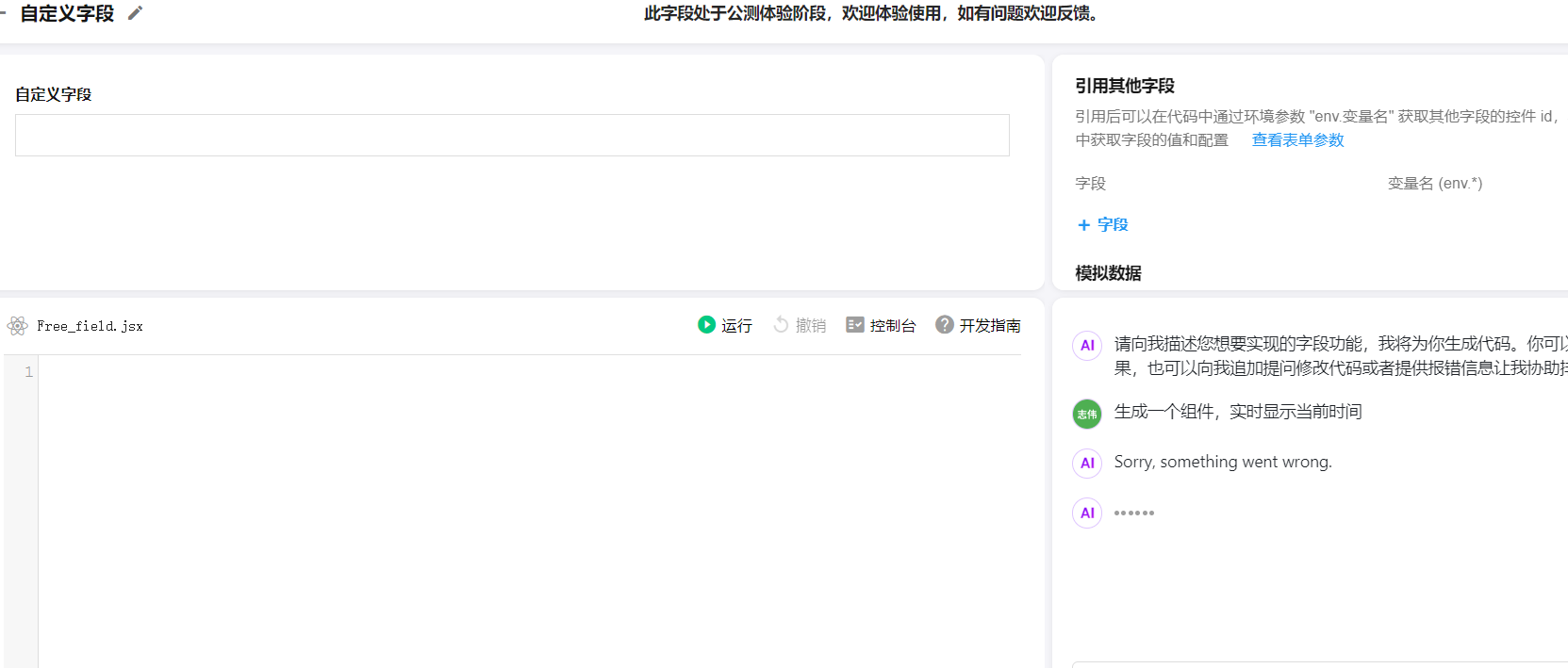The height and width of the screenshot is (668, 1568).
Task: Click line number 1 in the editor gutter
Action: (x=28, y=372)
